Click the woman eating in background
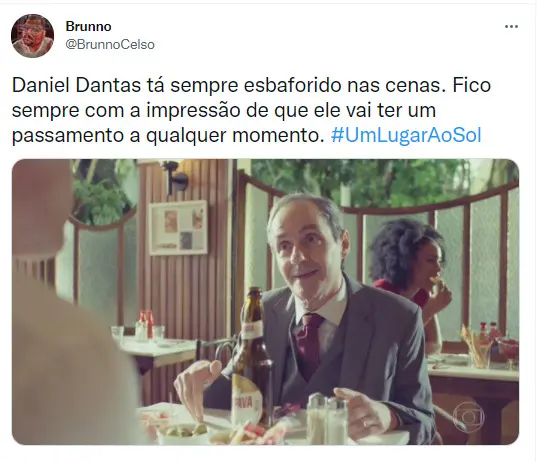The image size is (540, 462). pyautogui.click(x=412, y=272)
